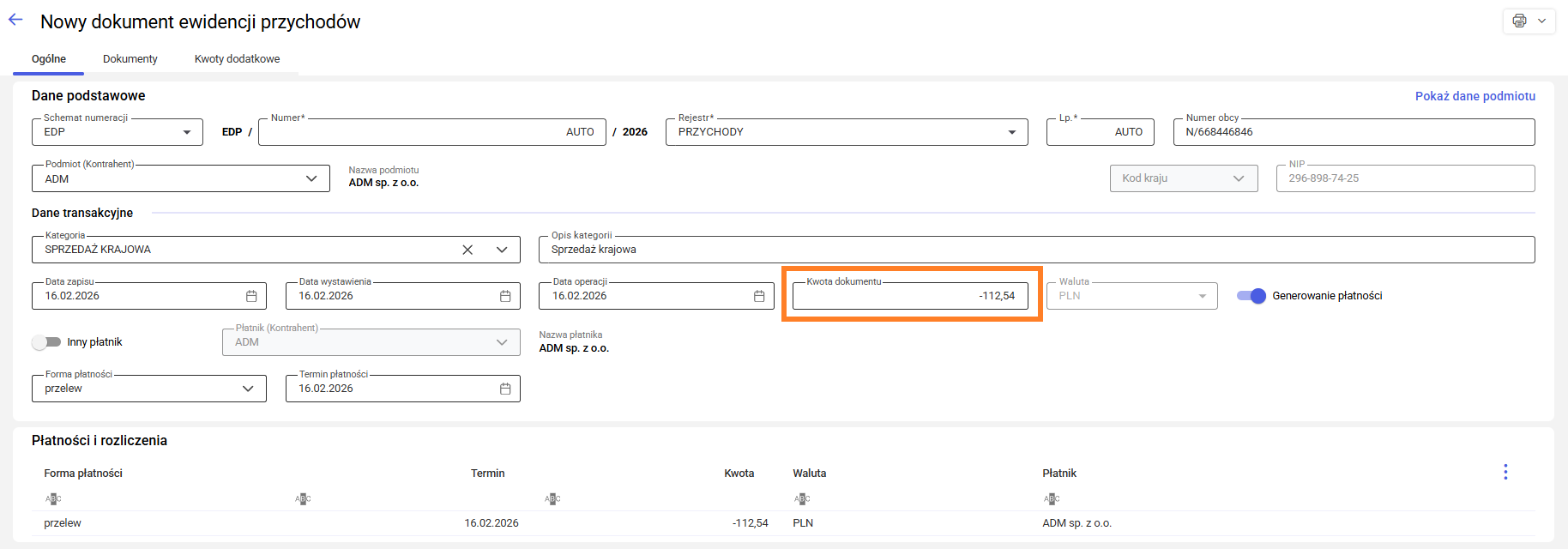Screen dimensions: 1568x549
Task: Open calendar for Data operacji
Action: tap(759, 296)
